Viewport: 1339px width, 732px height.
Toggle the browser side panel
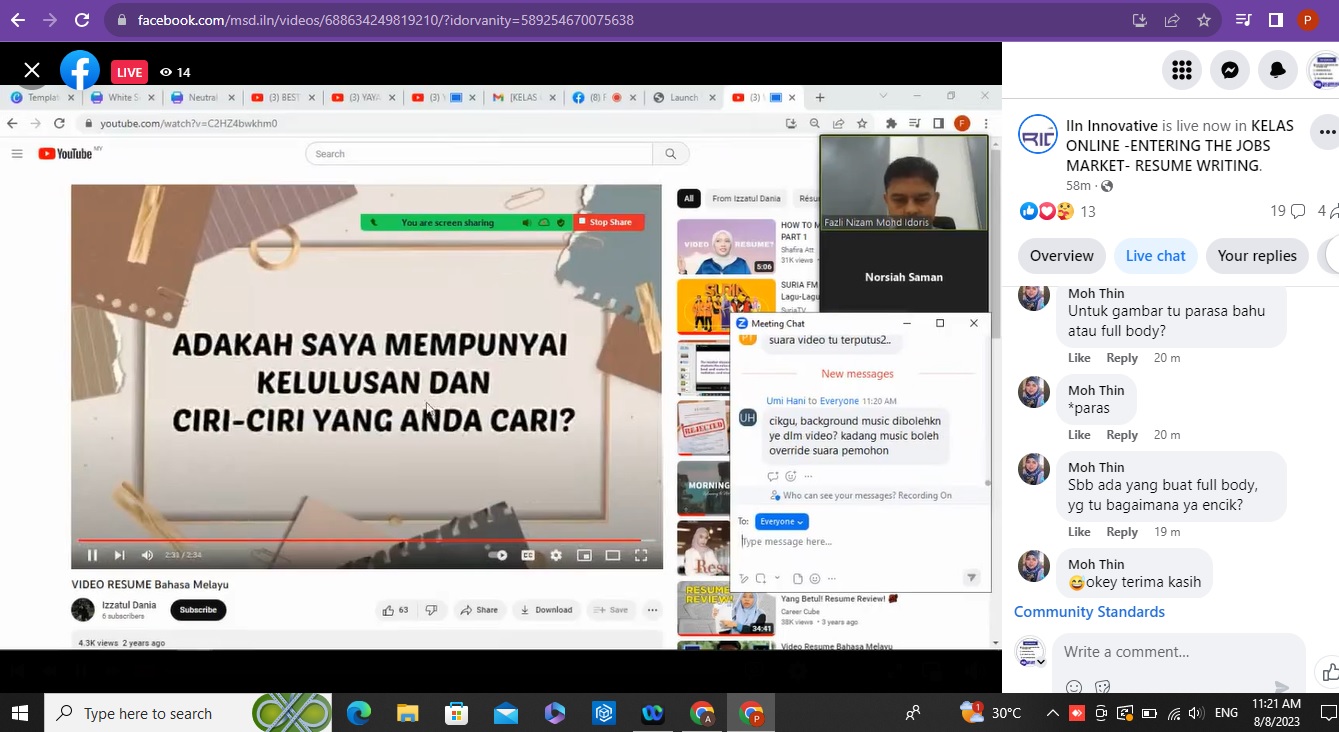click(1276, 20)
